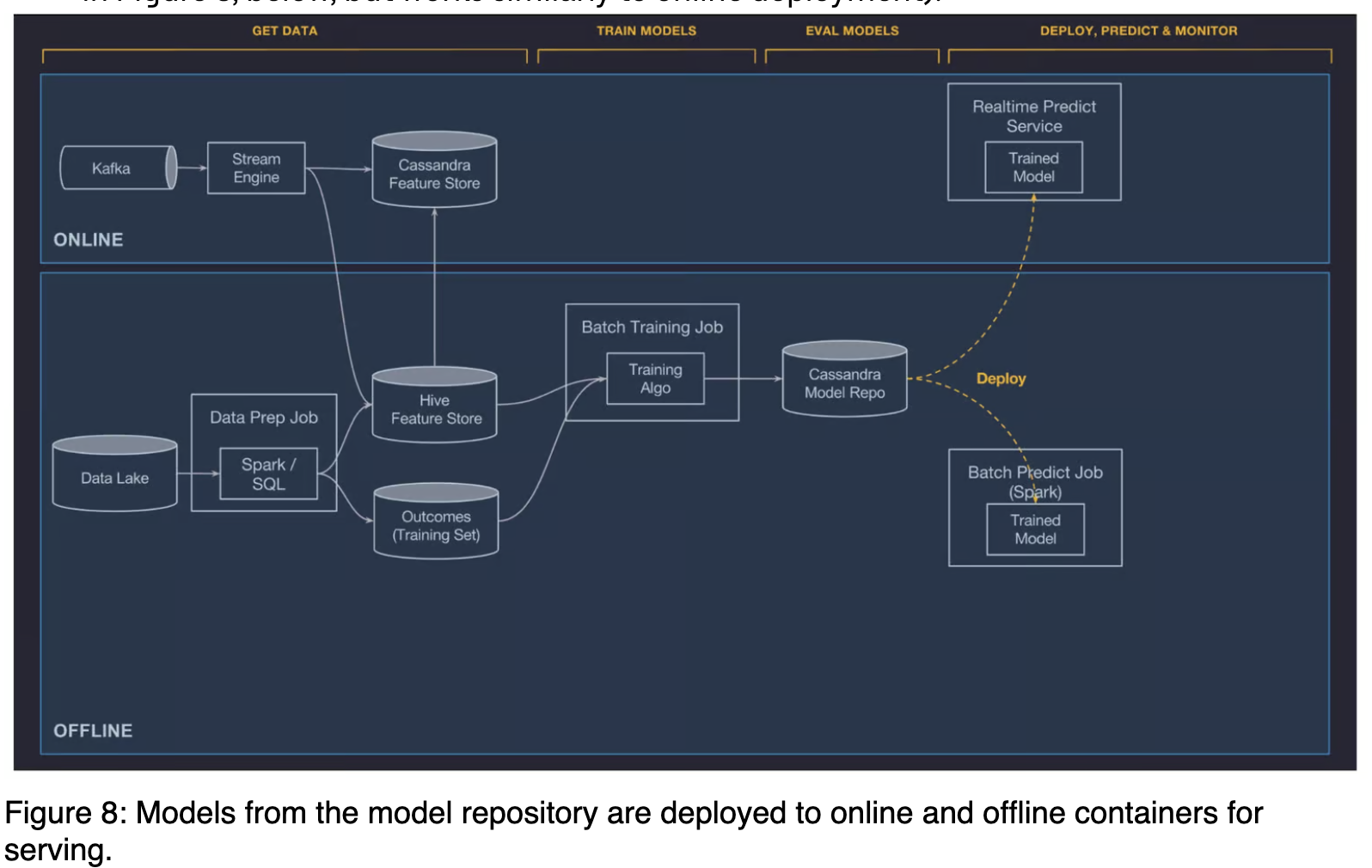The width and height of the screenshot is (1372, 868).
Task: Click the ONLINE section label
Action: pyautogui.click(x=89, y=240)
